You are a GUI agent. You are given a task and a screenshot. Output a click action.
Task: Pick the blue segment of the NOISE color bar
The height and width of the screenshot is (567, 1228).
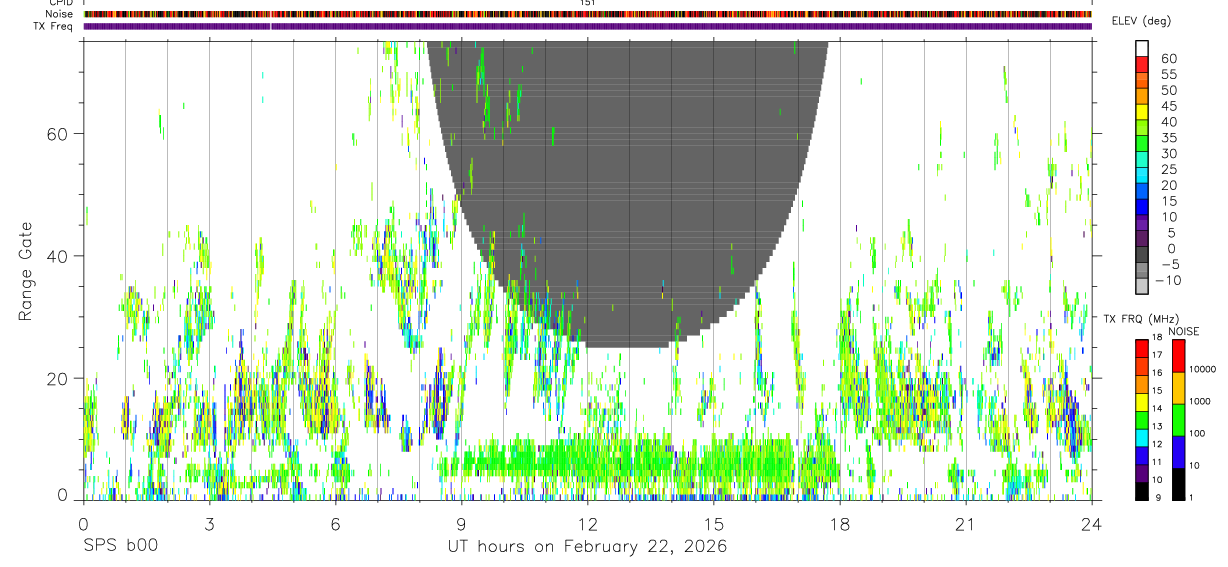click(1178, 451)
